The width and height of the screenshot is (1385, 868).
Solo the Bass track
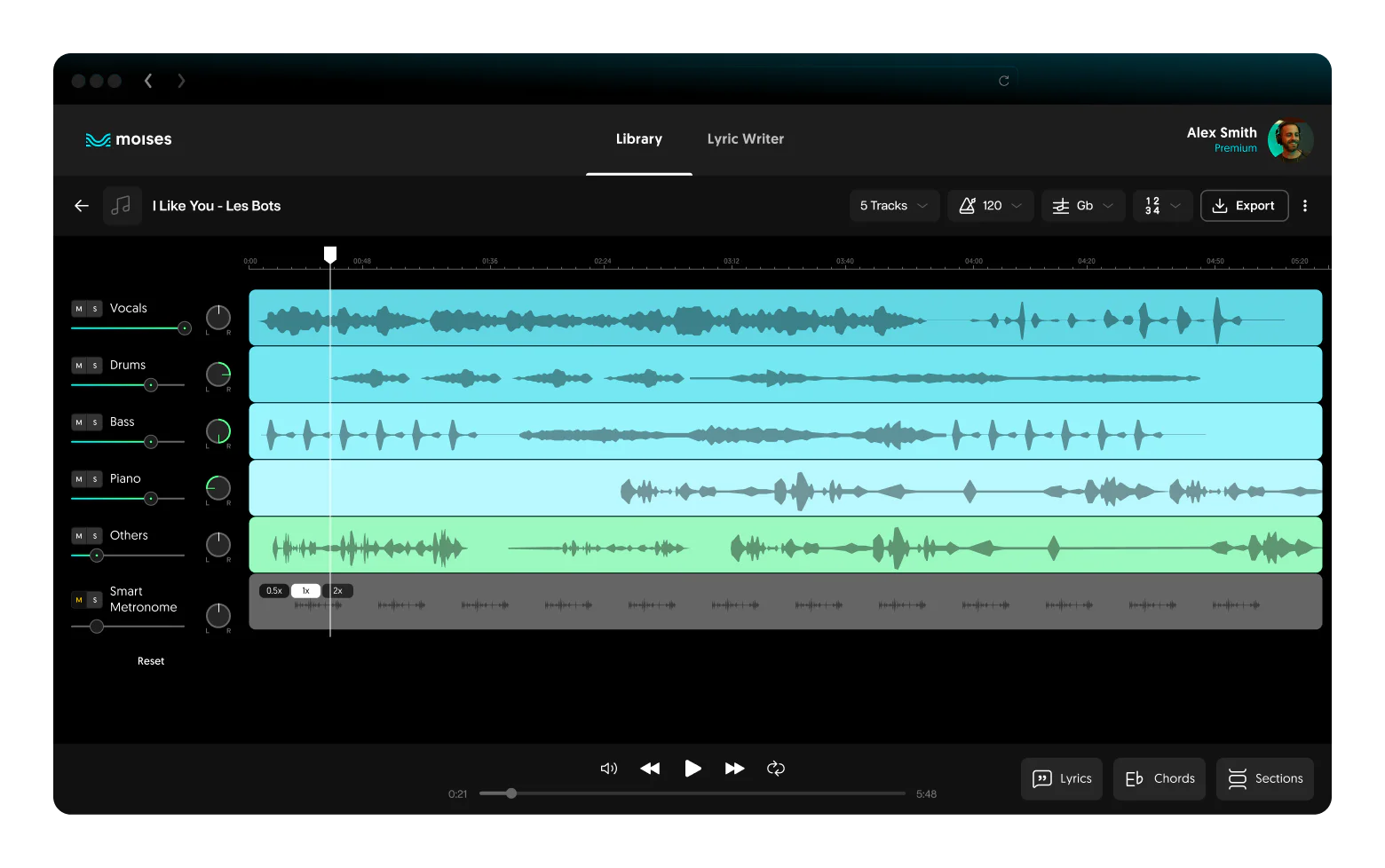(x=95, y=422)
